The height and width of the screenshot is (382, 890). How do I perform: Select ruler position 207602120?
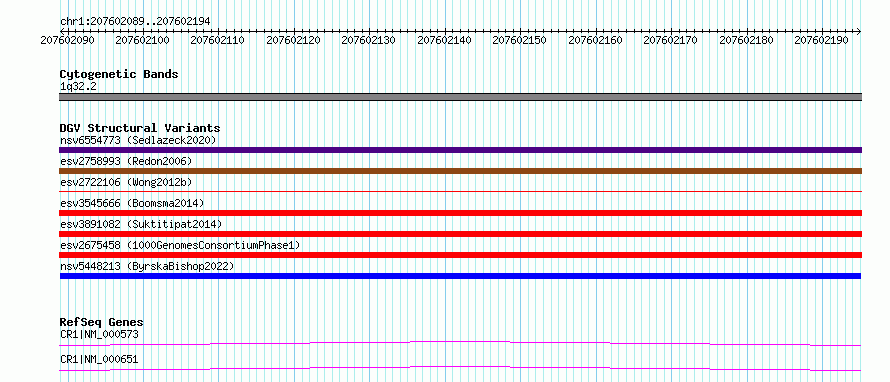pos(293,40)
